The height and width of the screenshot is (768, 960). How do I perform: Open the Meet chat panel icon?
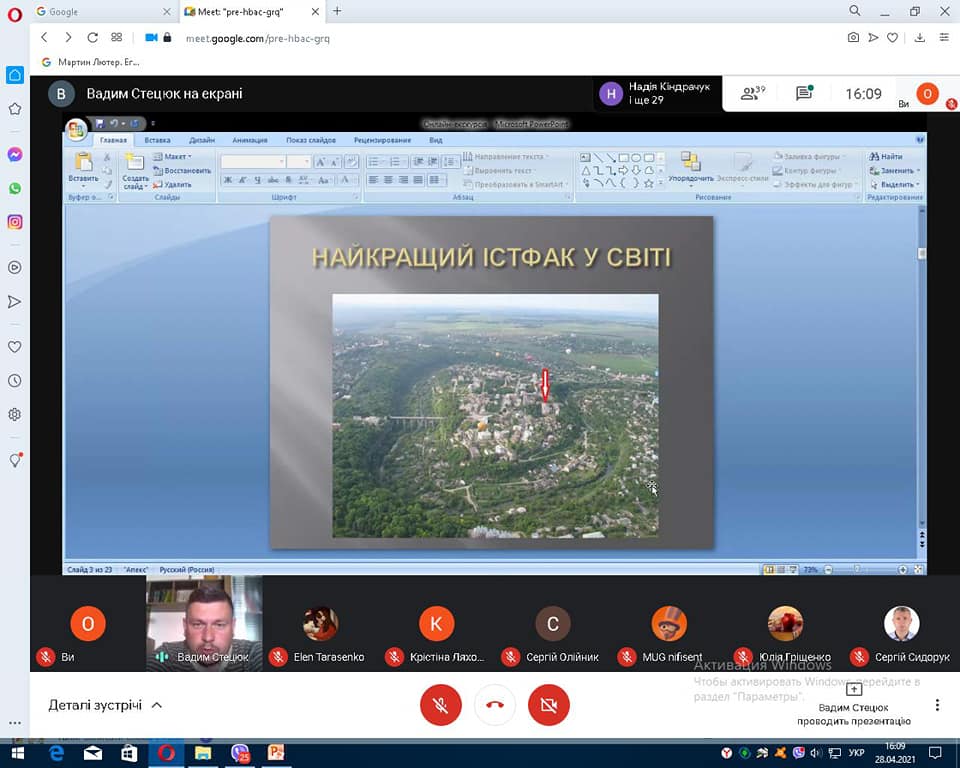point(804,94)
